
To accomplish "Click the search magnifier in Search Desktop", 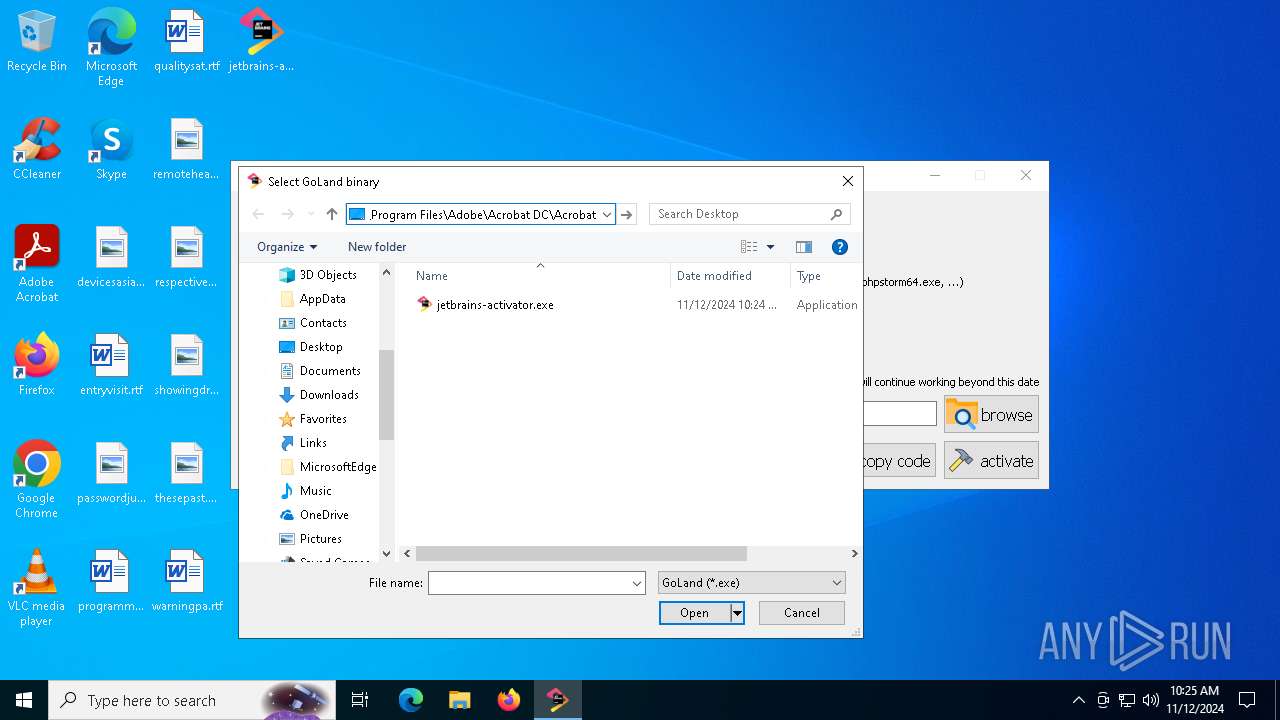I will click(x=837, y=214).
